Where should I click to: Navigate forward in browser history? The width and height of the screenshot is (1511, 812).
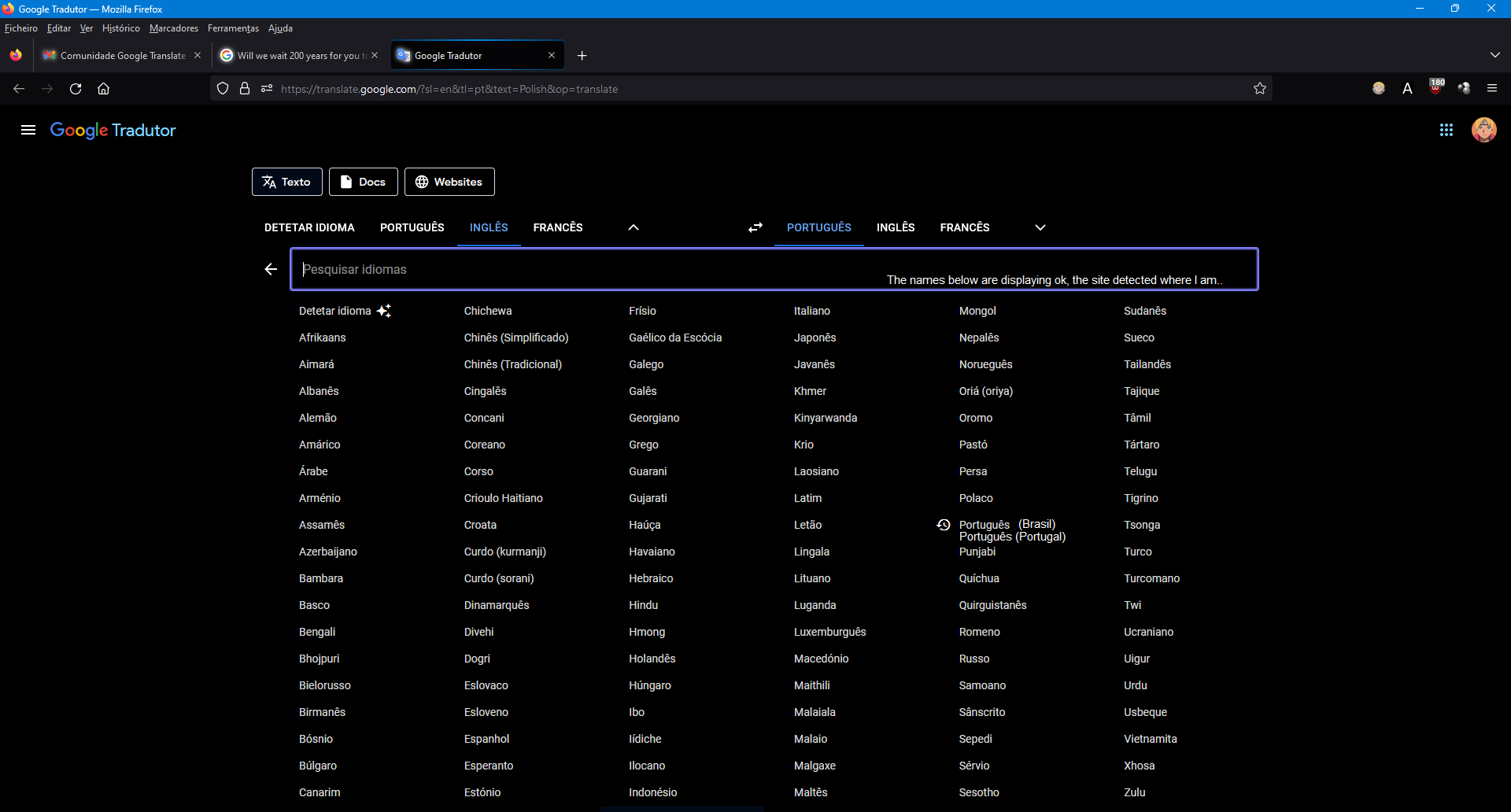click(x=47, y=89)
